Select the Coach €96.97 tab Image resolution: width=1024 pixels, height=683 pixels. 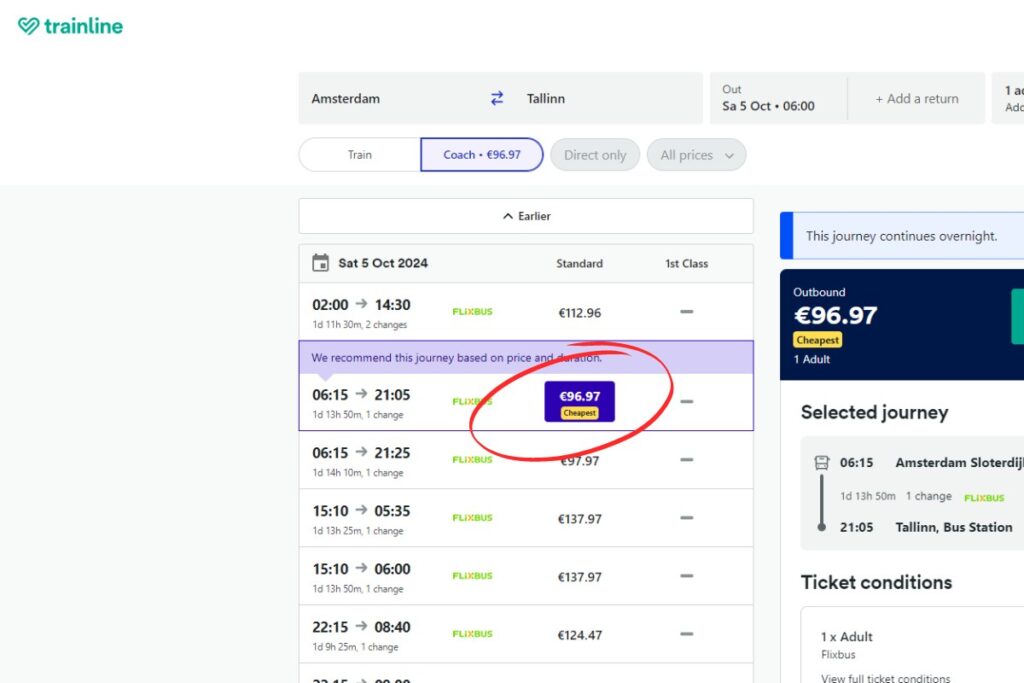[482, 155]
